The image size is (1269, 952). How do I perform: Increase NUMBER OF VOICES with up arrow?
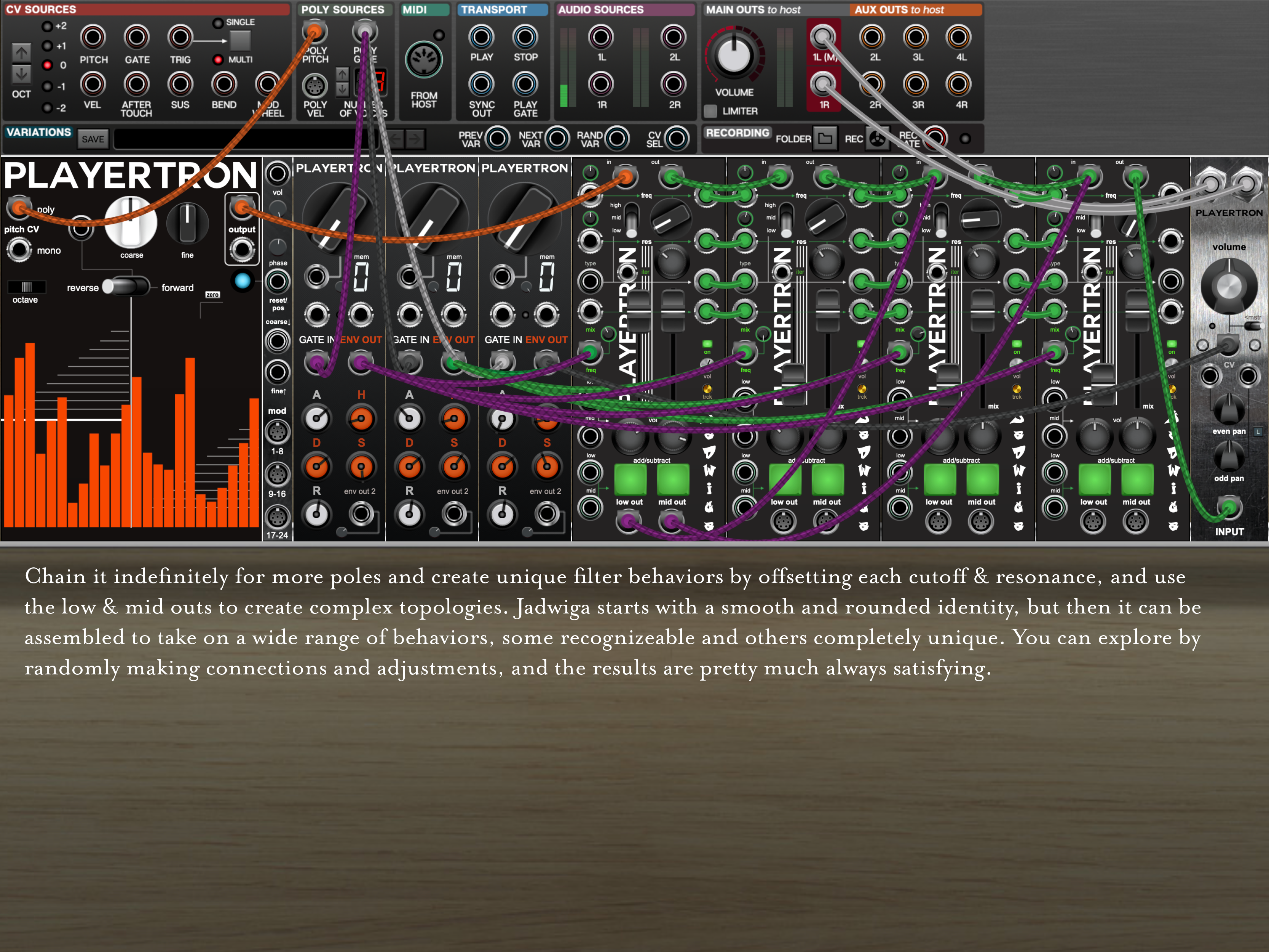click(342, 75)
